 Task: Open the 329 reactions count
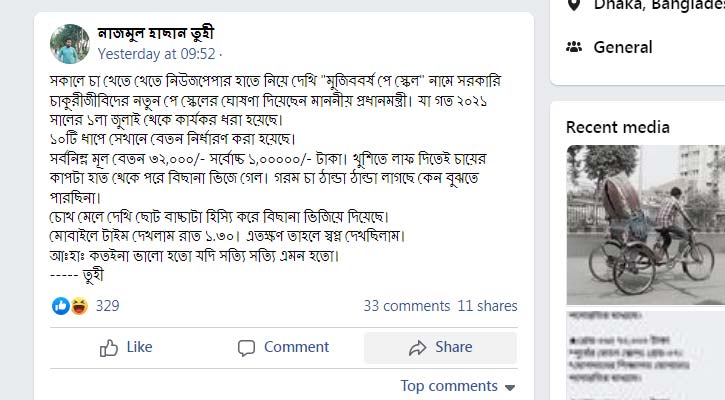pos(107,306)
